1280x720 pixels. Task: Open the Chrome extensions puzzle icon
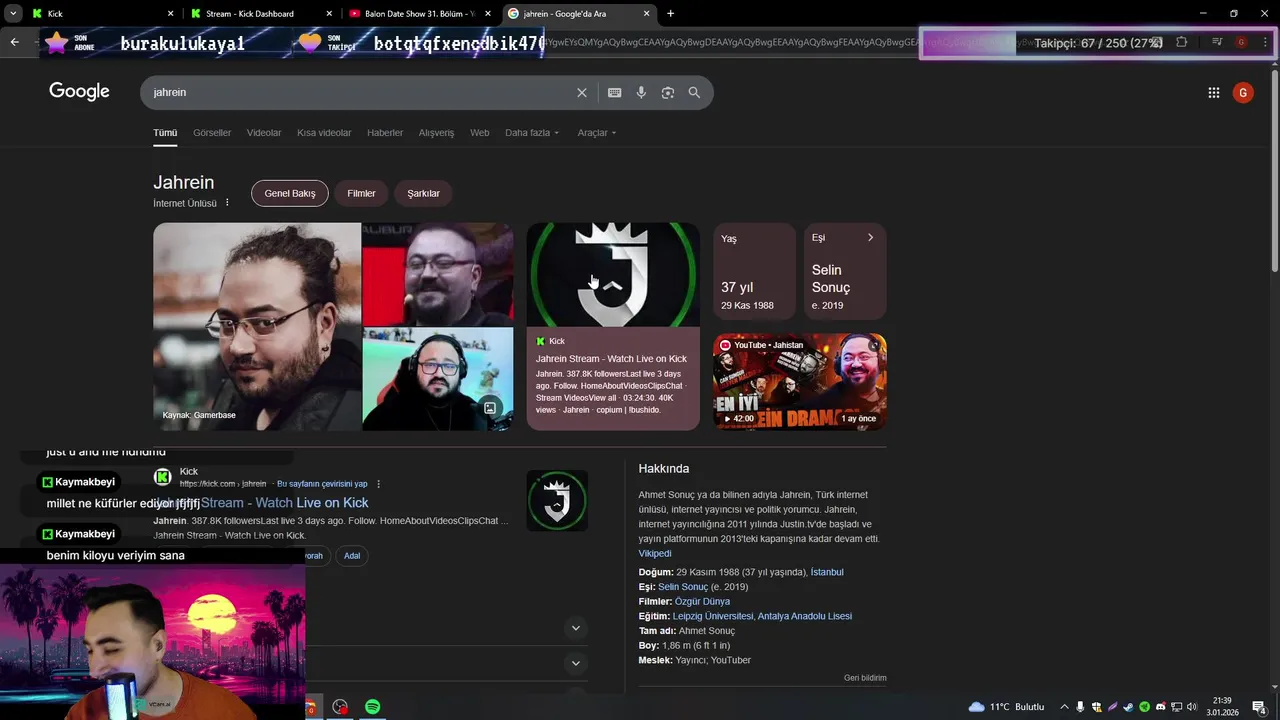pyautogui.click(x=1182, y=42)
